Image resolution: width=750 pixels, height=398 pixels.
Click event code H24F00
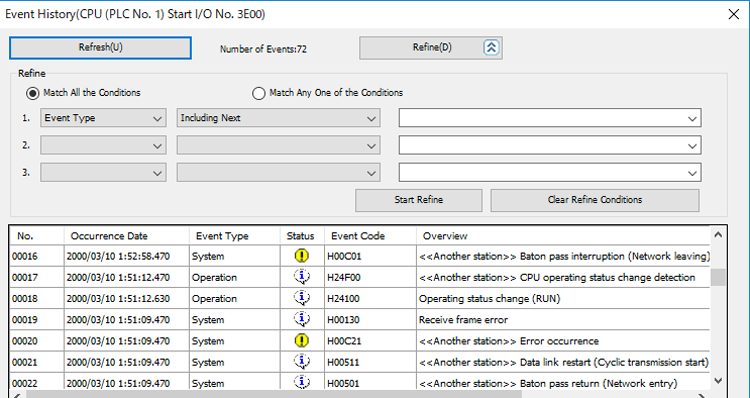(x=343, y=277)
